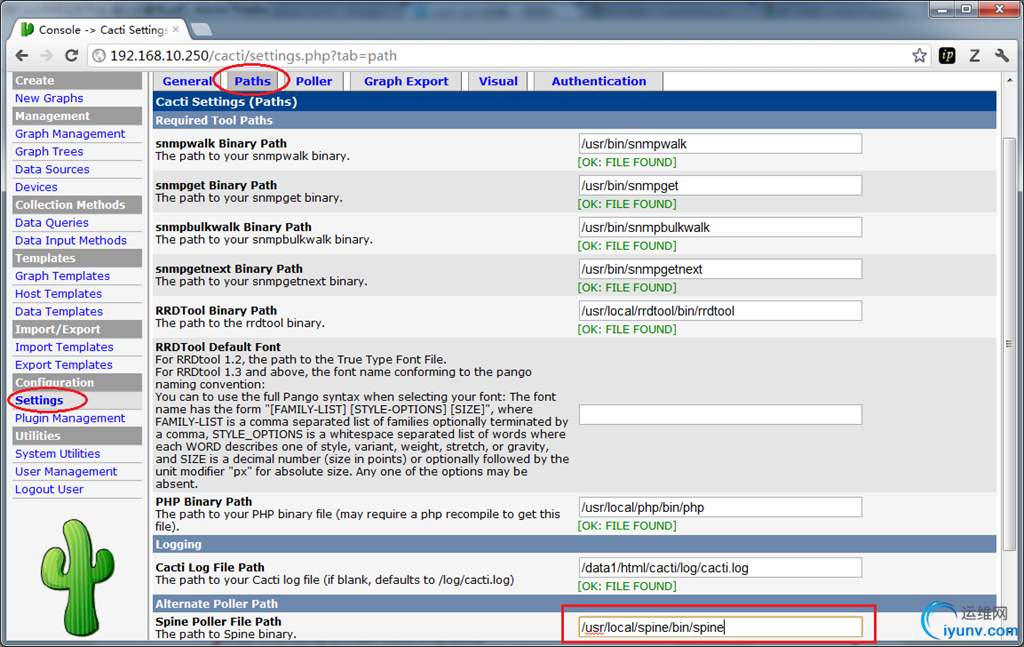Viewport: 1024px width, 647px height.
Task: Edit the PHP Binary Path field
Action: click(x=720, y=507)
